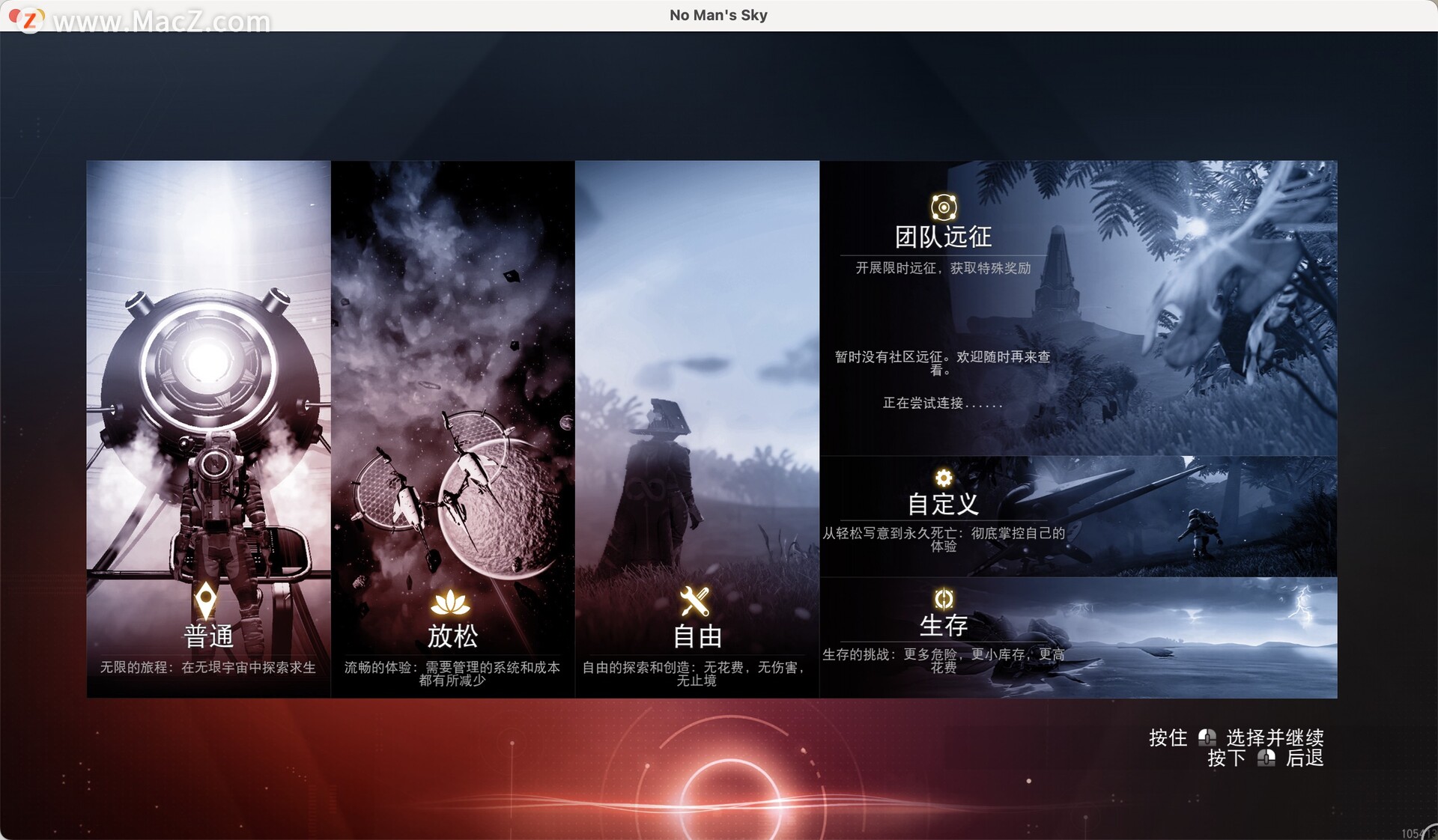Select the location pin icon above 普通 mode
Image resolution: width=1438 pixels, height=840 pixels.
(x=207, y=600)
